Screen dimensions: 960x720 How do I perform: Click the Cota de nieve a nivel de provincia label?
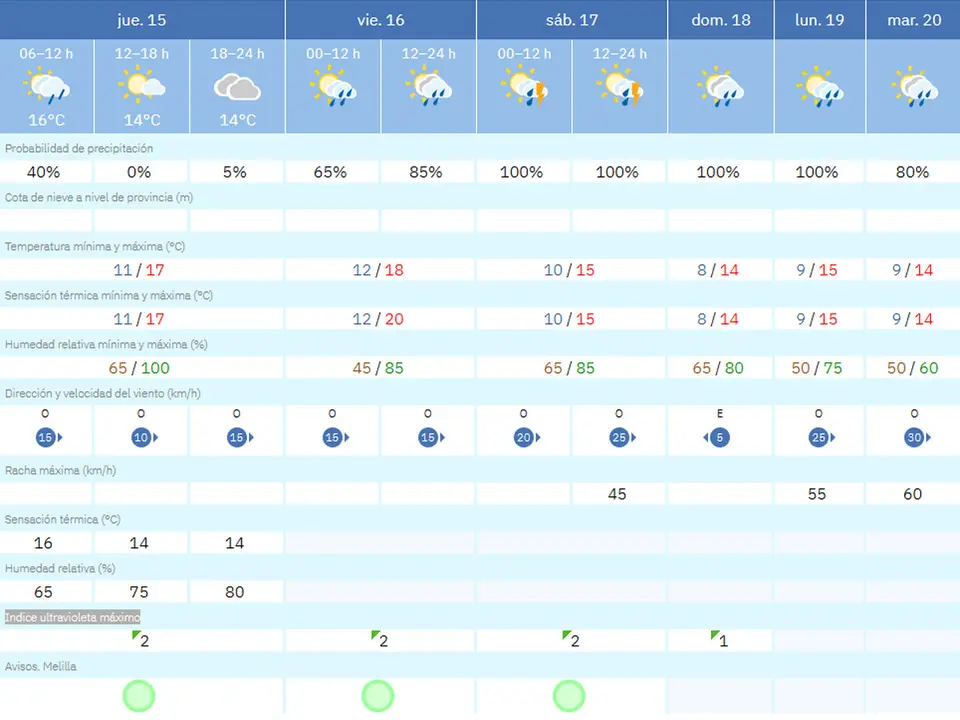coord(99,197)
